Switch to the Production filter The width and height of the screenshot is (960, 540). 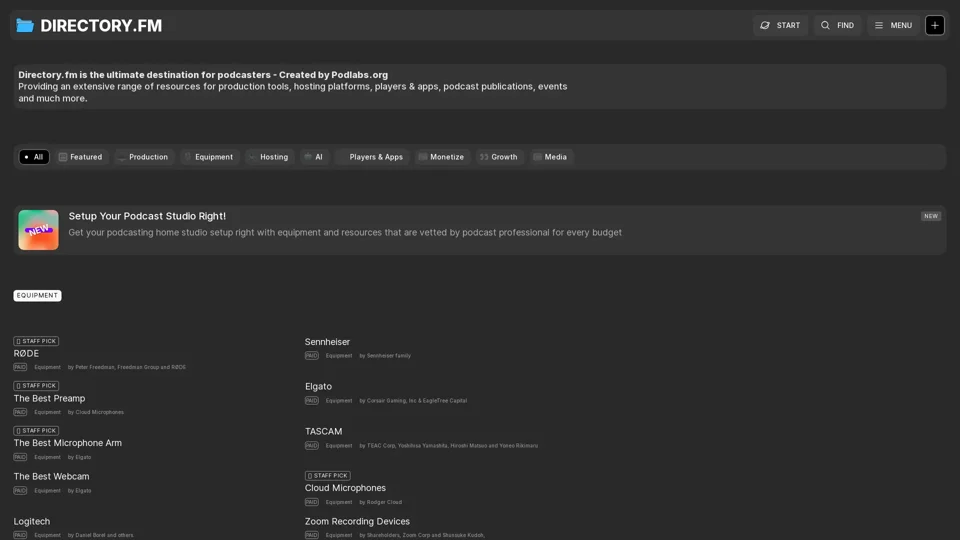click(143, 157)
